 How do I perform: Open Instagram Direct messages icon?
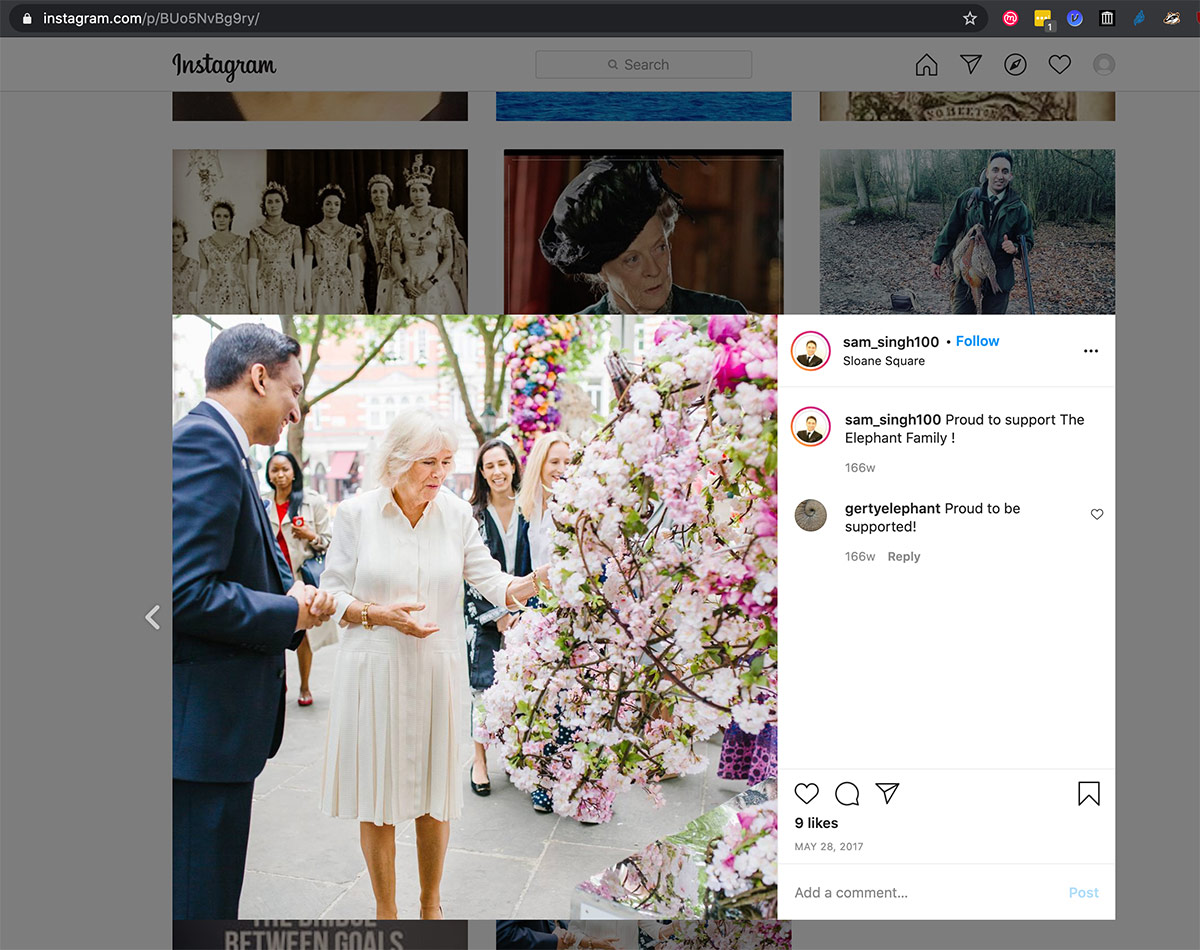pyautogui.click(x=970, y=64)
